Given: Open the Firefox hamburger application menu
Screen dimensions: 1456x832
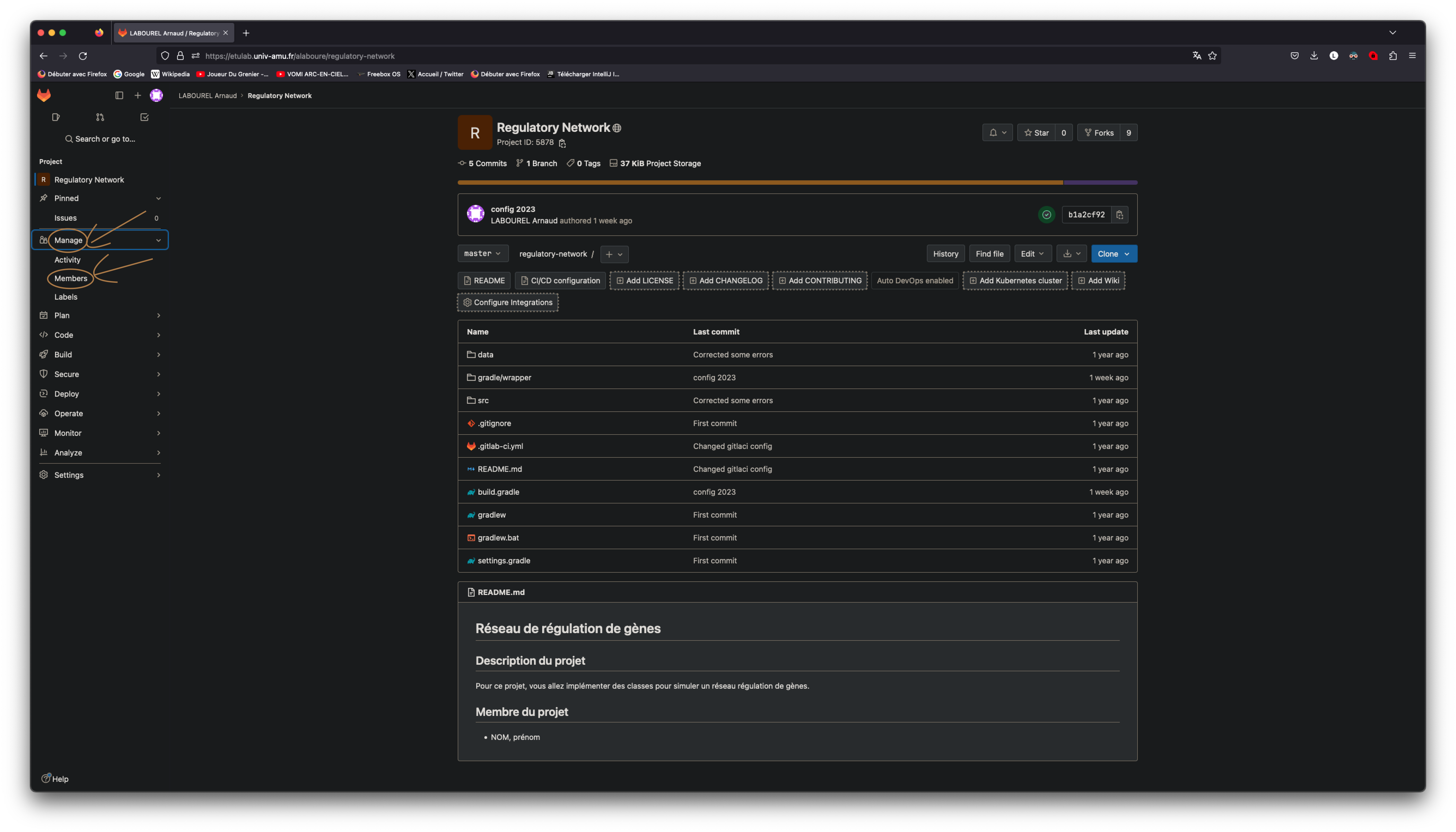Looking at the screenshot, I should point(1412,56).
